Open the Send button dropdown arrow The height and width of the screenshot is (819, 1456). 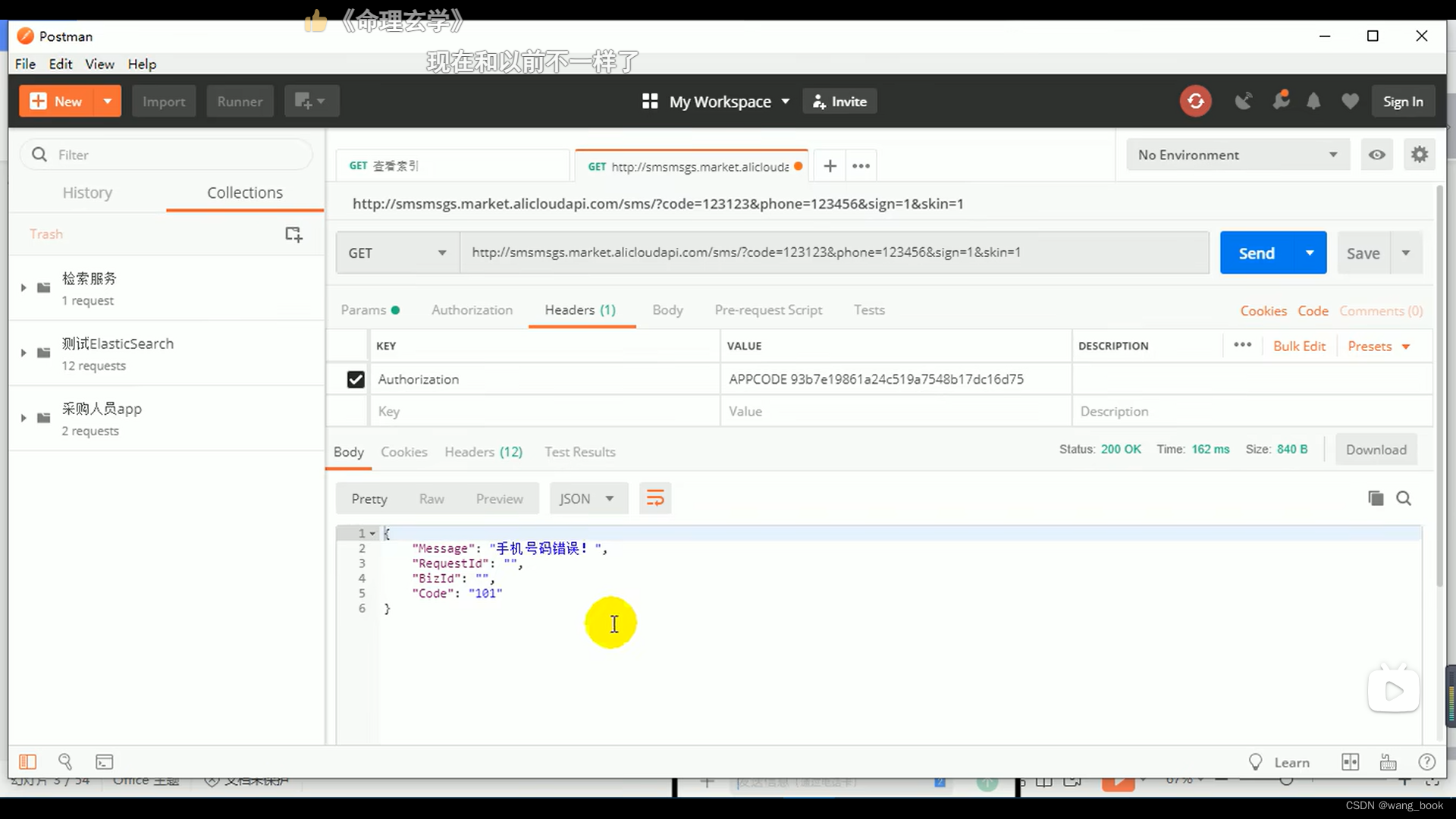(x=1310, y=253)
